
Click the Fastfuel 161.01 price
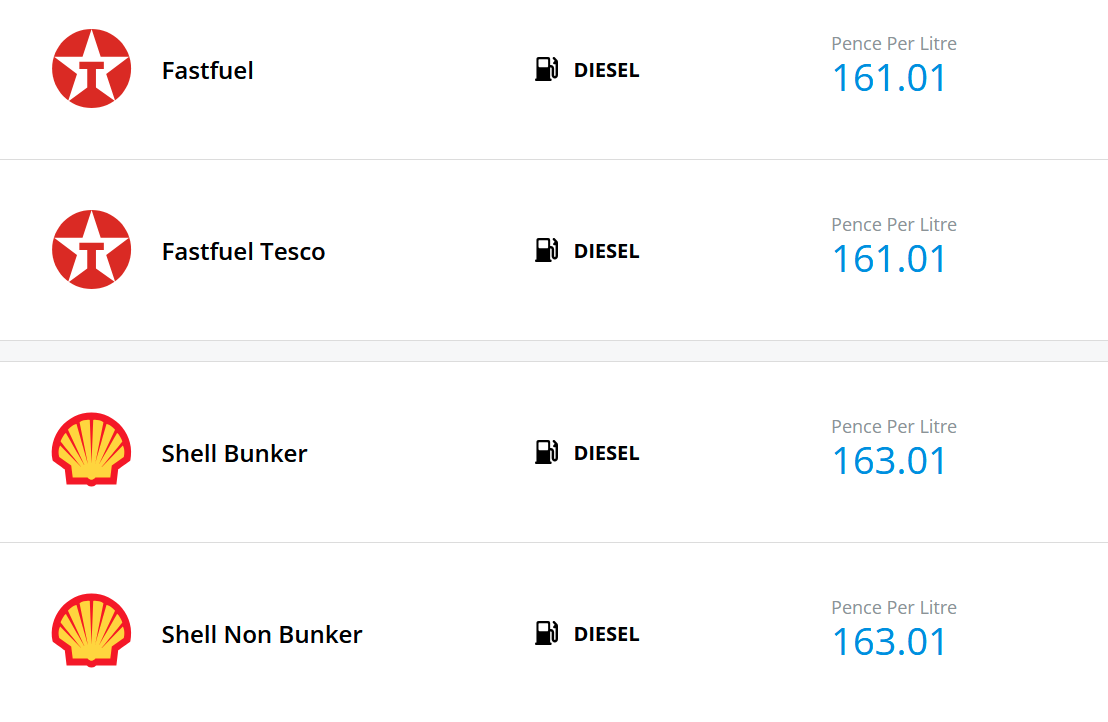pos(889,78)
